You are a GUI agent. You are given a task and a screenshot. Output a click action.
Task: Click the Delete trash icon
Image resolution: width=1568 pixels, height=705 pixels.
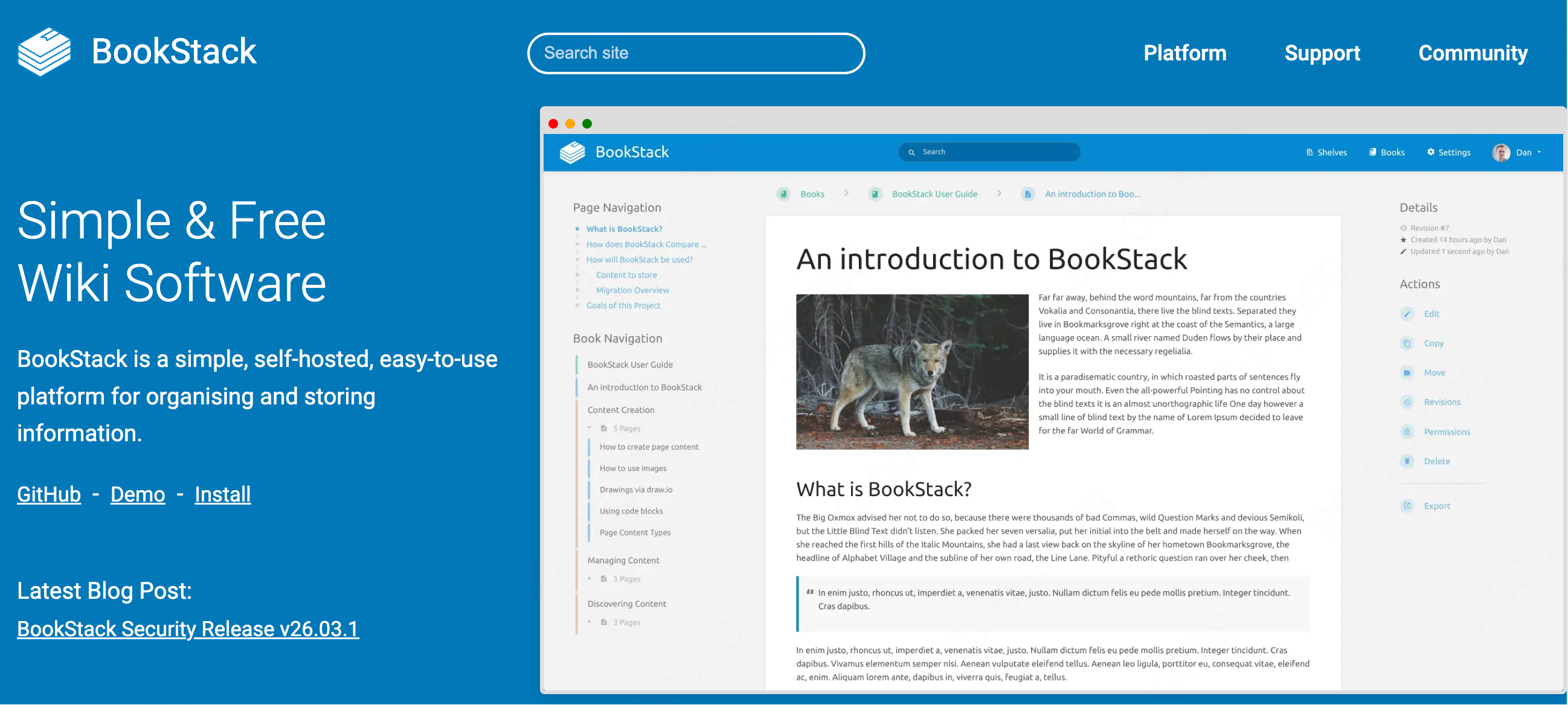coord(1407,461)
